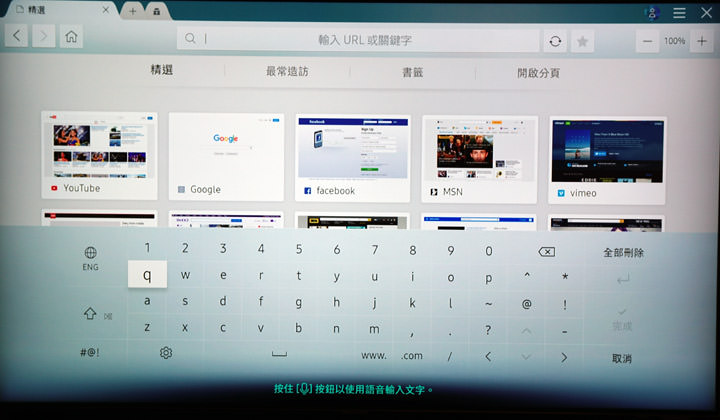The width and height of the screenshot is (720, 420).
Task: Add a new tab with plus
Action: pos(132,11)
